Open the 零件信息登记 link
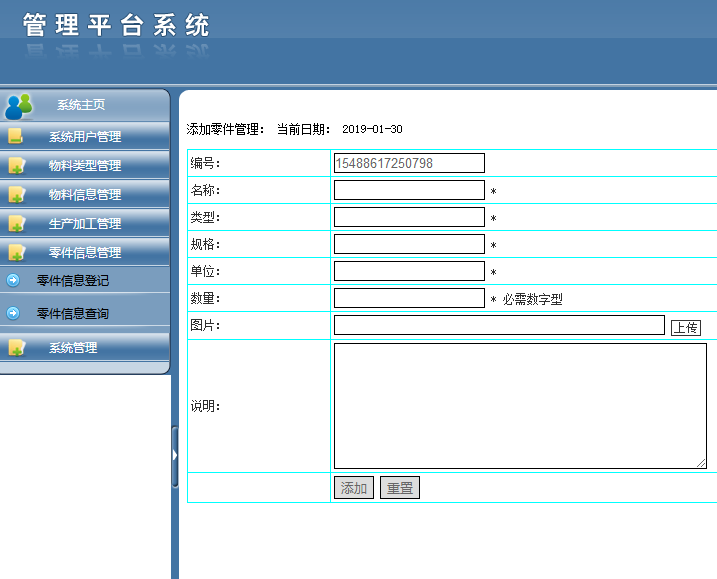 [73, 280]
